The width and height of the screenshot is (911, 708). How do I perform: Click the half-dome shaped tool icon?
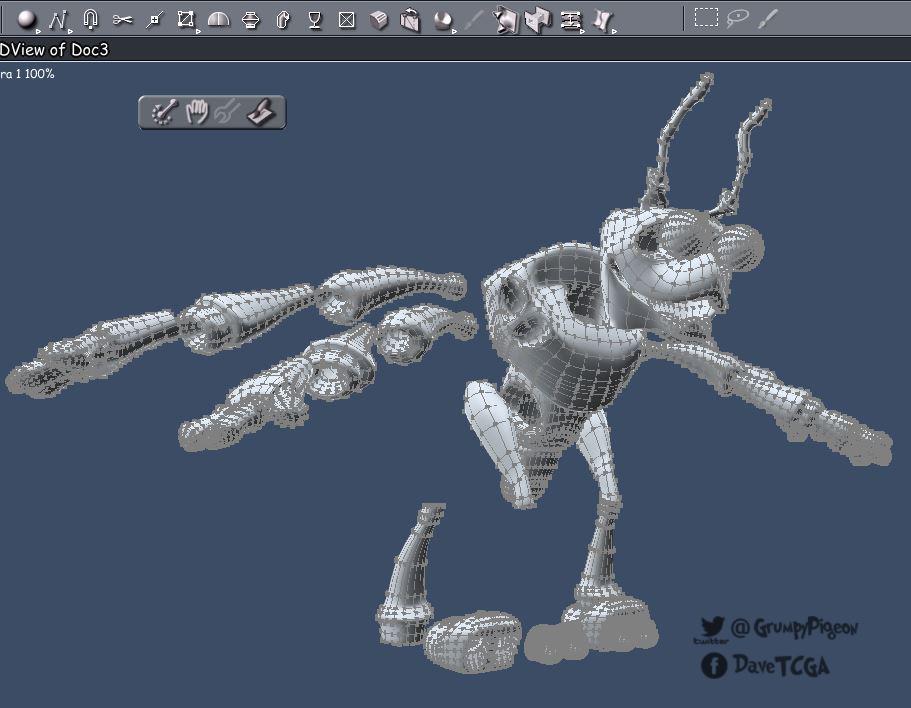(218, 20)
